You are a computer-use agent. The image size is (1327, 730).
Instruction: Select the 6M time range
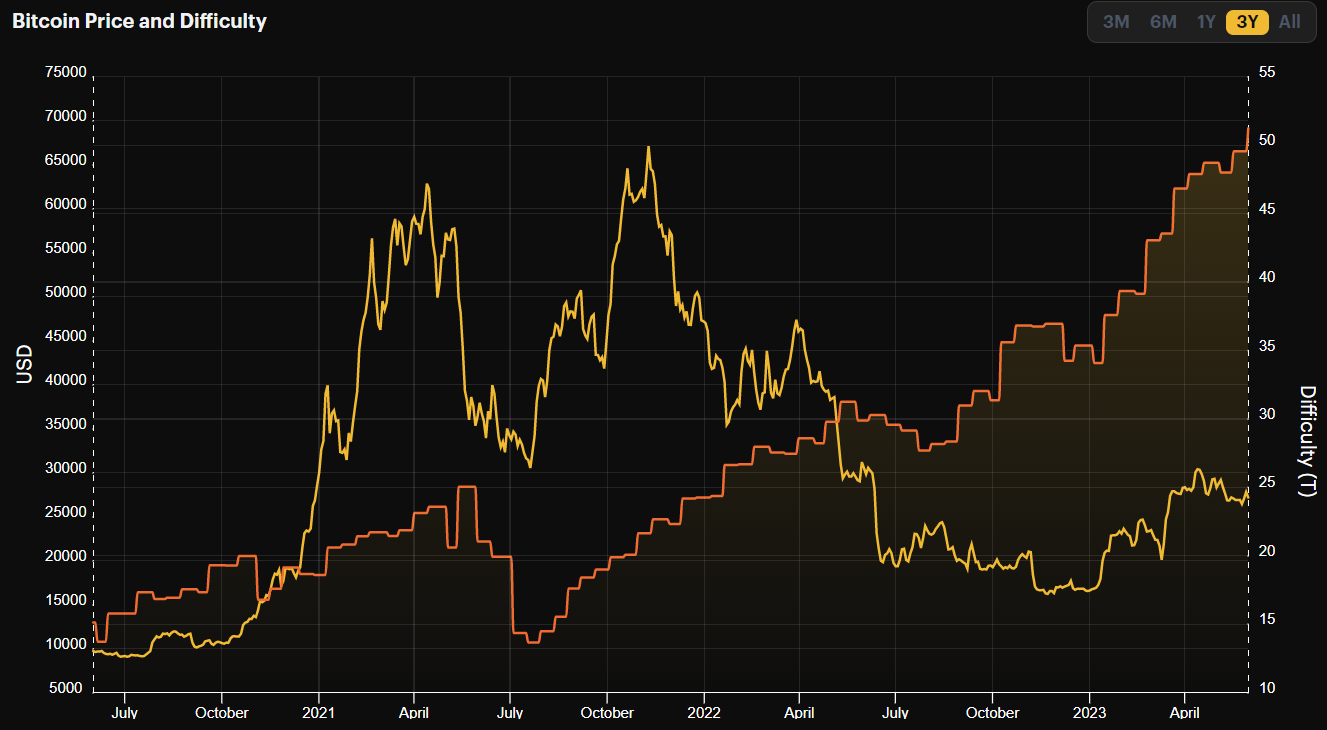(x=1163, y=22)
